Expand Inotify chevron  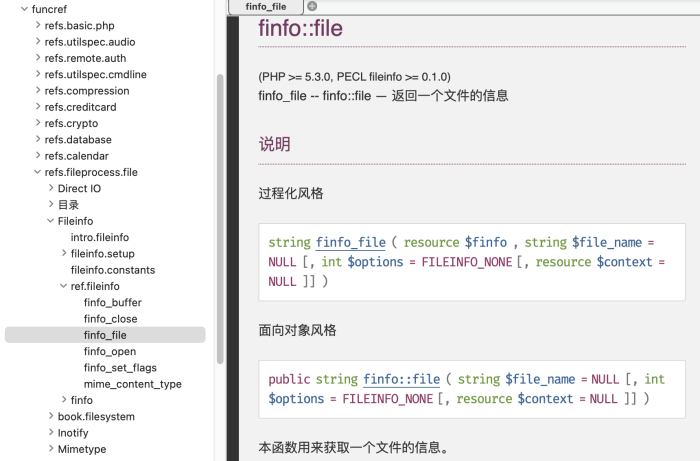pos(51,432)
